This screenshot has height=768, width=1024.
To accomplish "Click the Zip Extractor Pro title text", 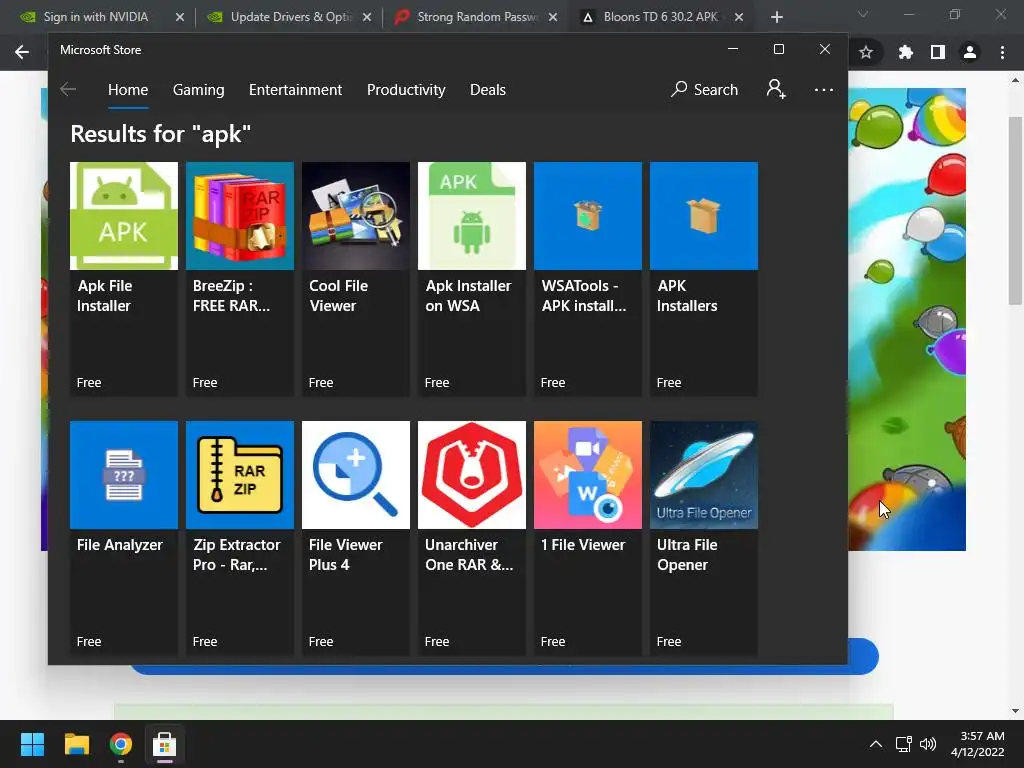I will [x=236, y=554].
